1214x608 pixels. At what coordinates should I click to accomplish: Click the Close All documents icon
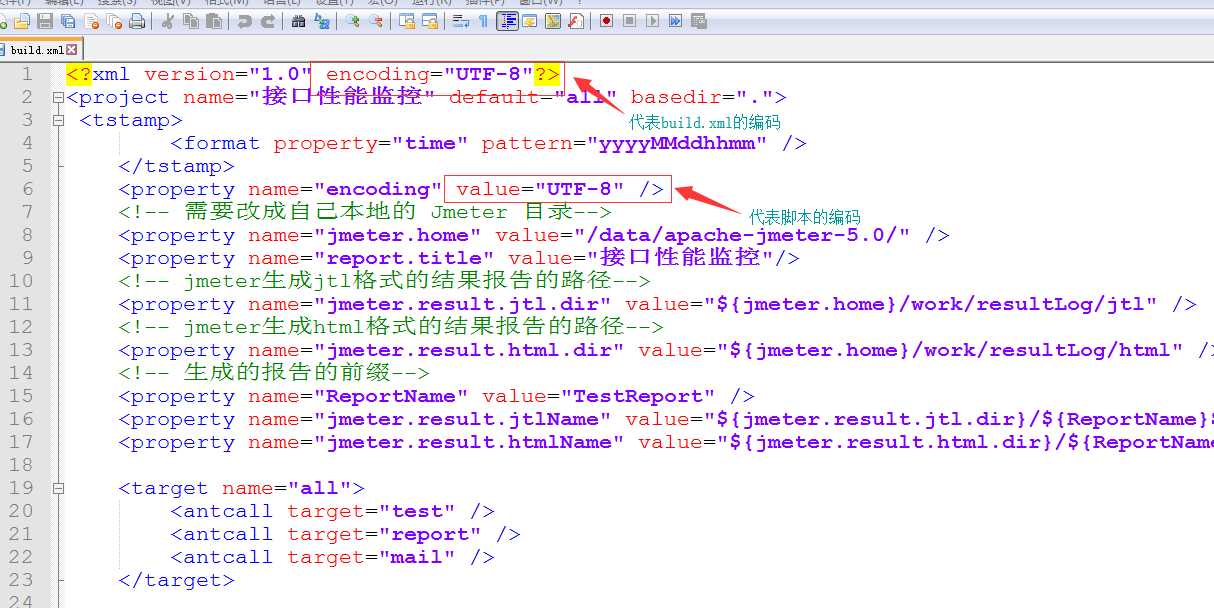(x=114, y=21)
